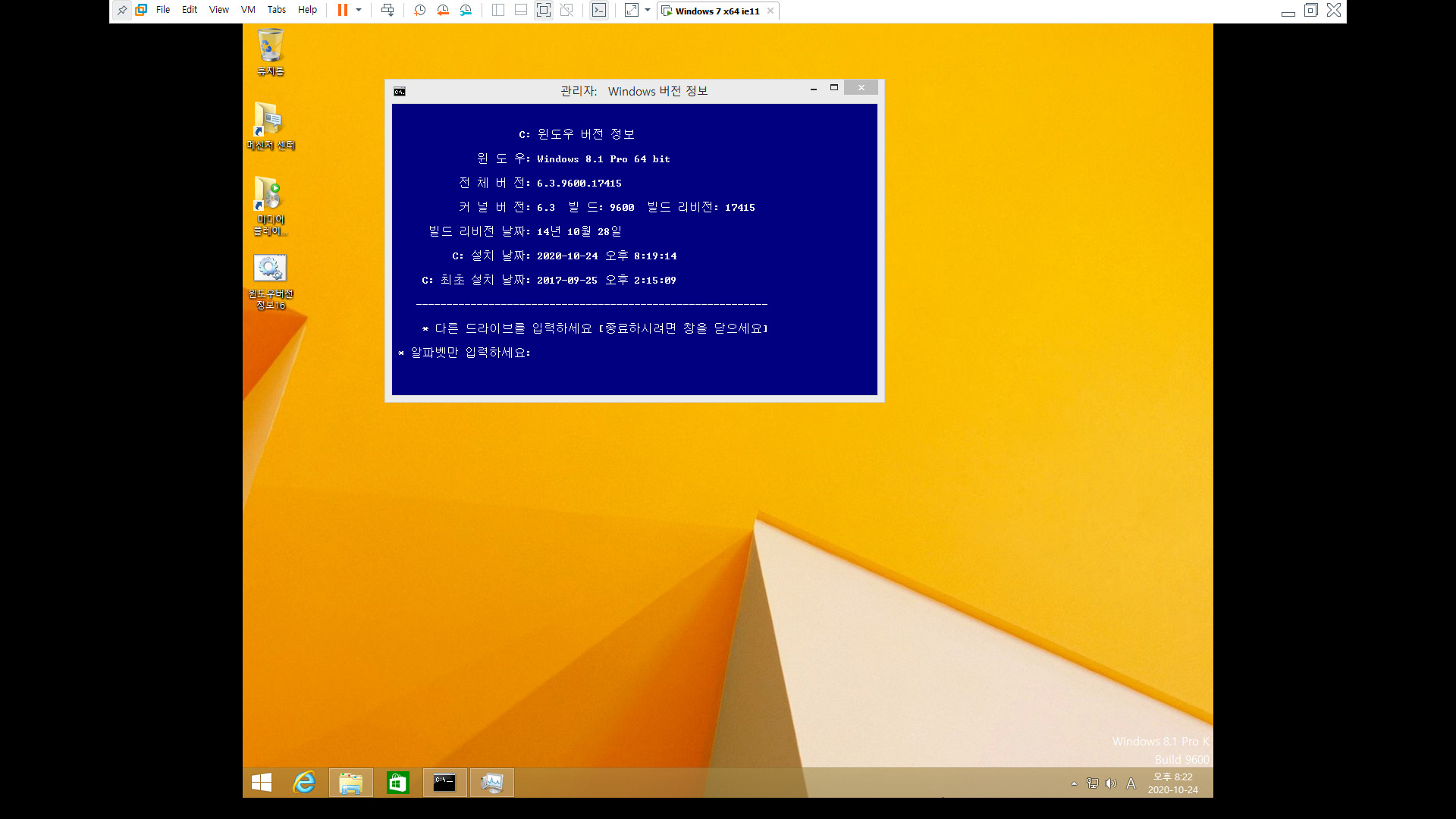Open the Tabs menu
This screenshot has height=819, width=1456.
click(277, 10)
